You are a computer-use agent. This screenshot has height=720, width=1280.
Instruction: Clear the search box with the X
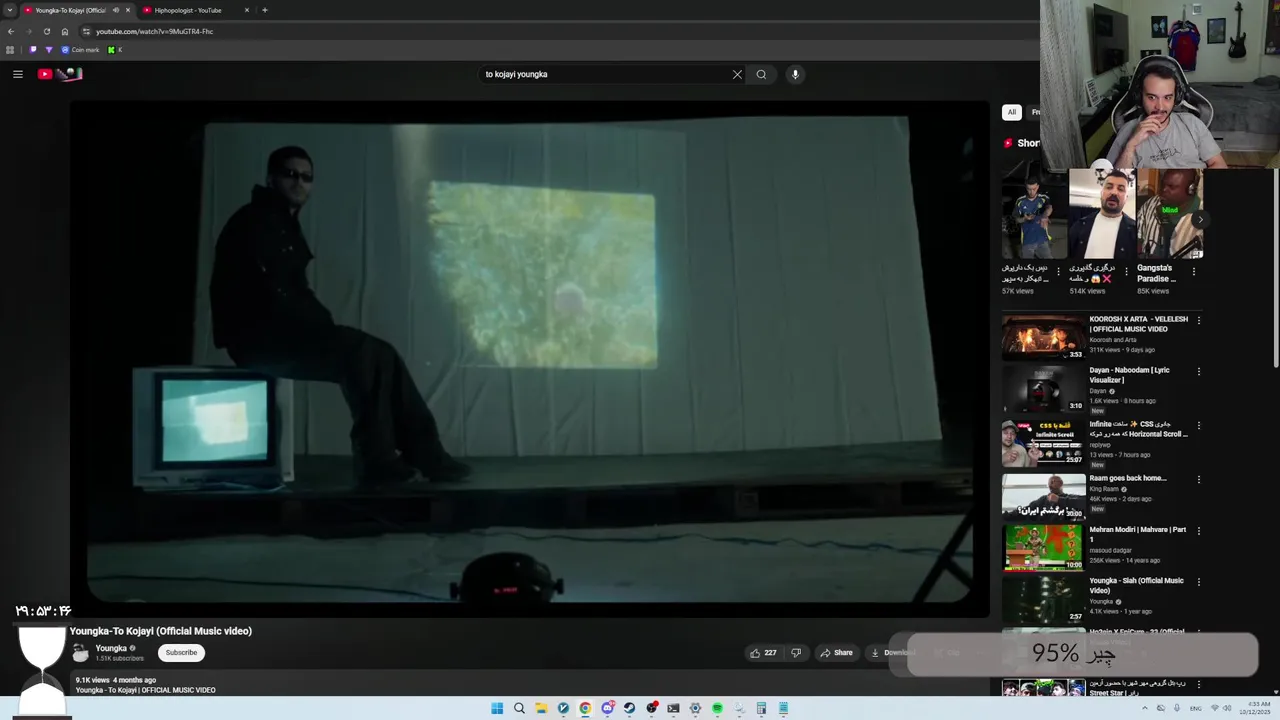click(x=737, y=74)
